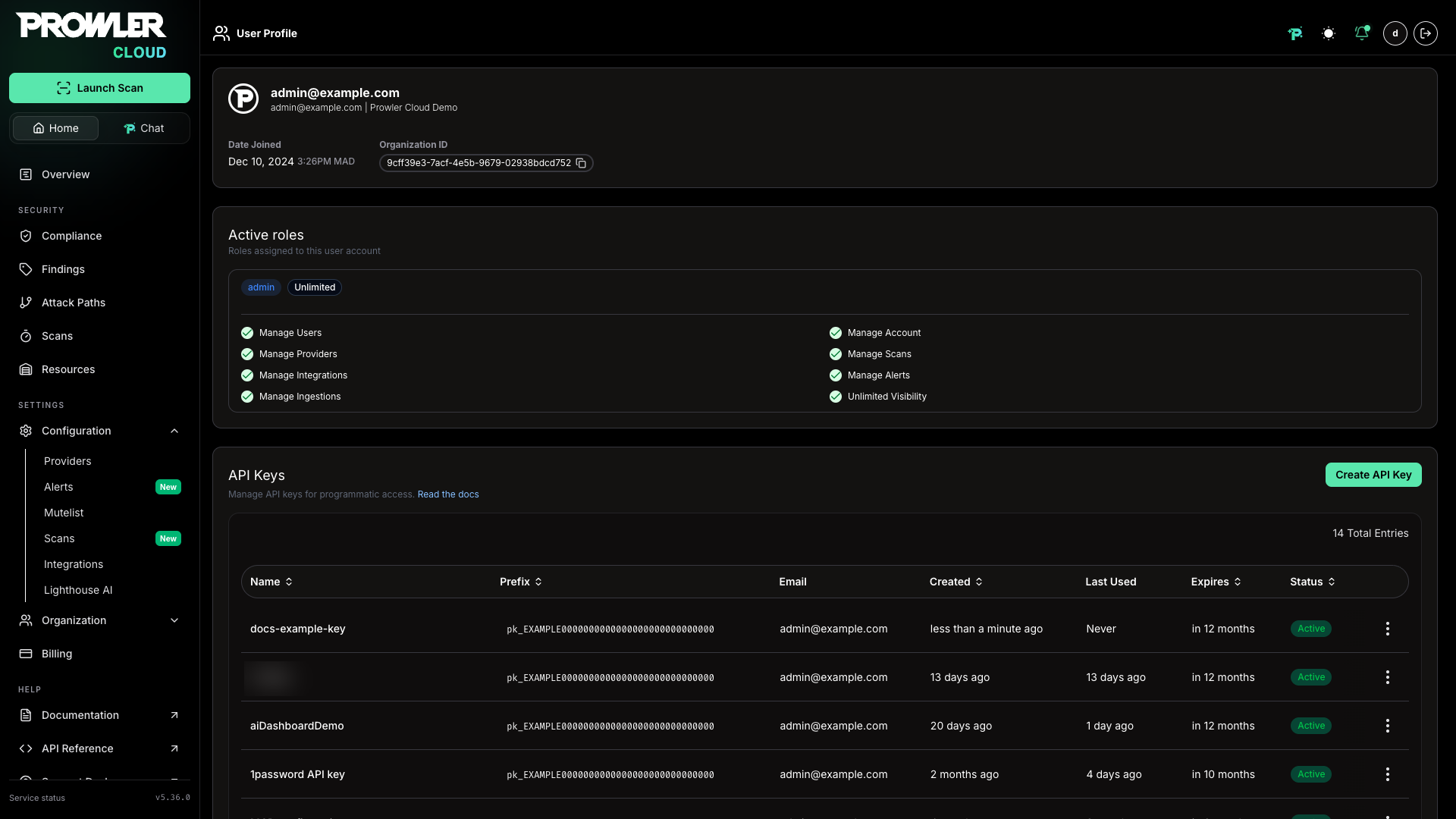Image resolution: width=1456 pixels, height=819 pixels.
Task: Open Lighthouse AI settings
Action: click(78, 590)
